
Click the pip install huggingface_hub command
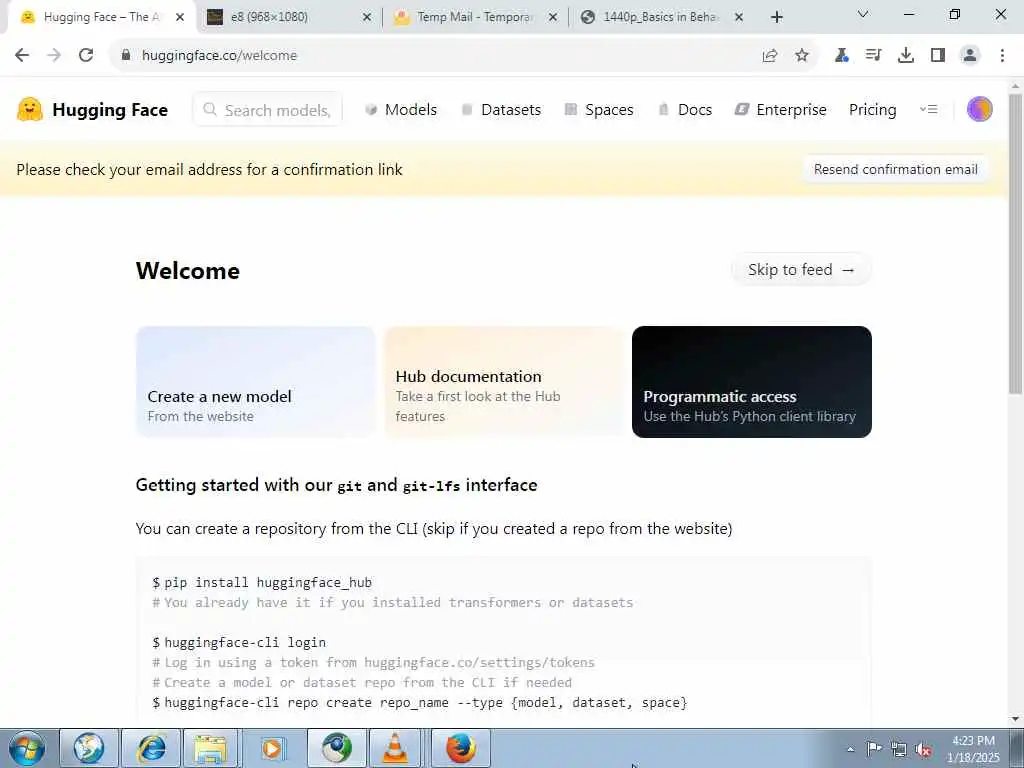click(x=262, y=583)
